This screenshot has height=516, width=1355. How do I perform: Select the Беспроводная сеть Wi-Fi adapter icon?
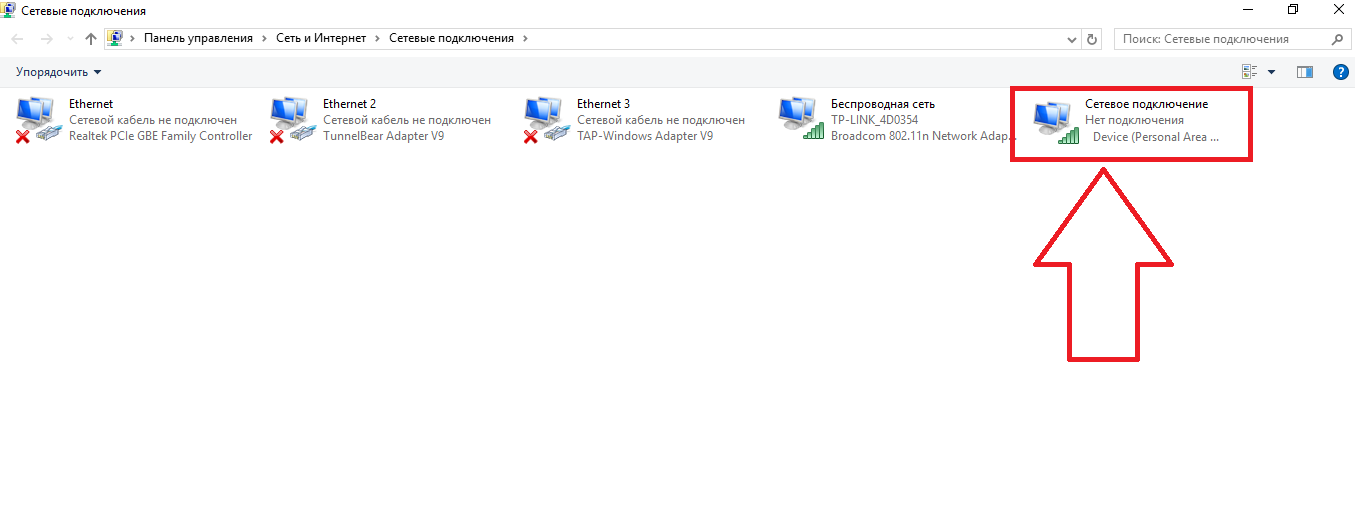coord(799,120)
